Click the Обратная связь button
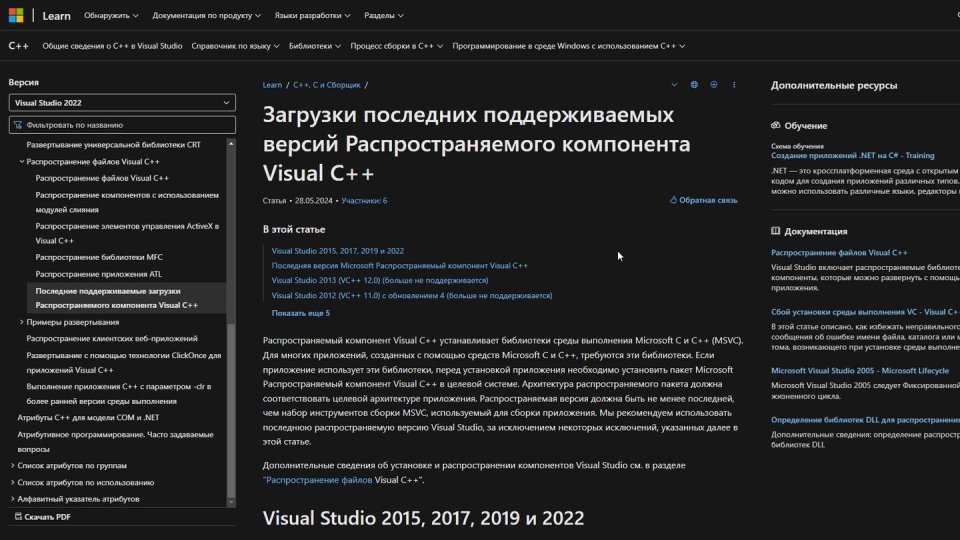The width and height of the screenshot is (960, 540). tap(703, 200)
